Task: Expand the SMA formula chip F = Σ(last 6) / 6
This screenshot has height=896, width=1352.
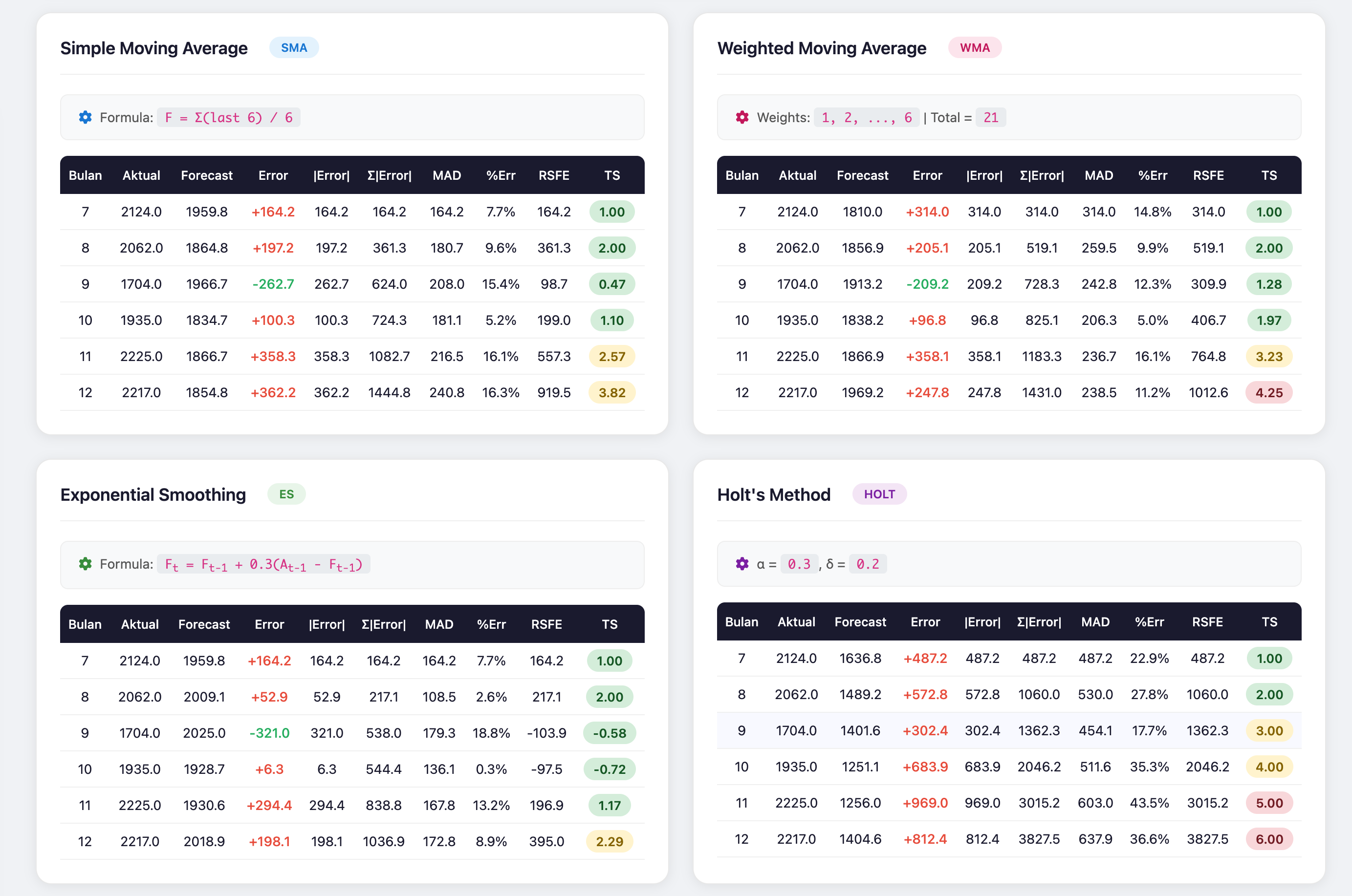Action: (229, 117)
